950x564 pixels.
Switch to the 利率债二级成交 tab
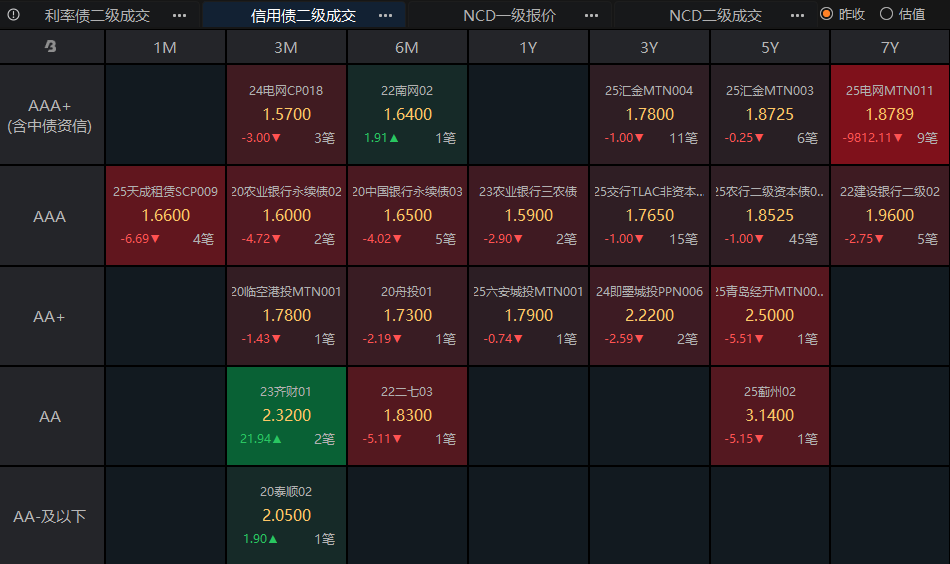click(x=98, y=15)
